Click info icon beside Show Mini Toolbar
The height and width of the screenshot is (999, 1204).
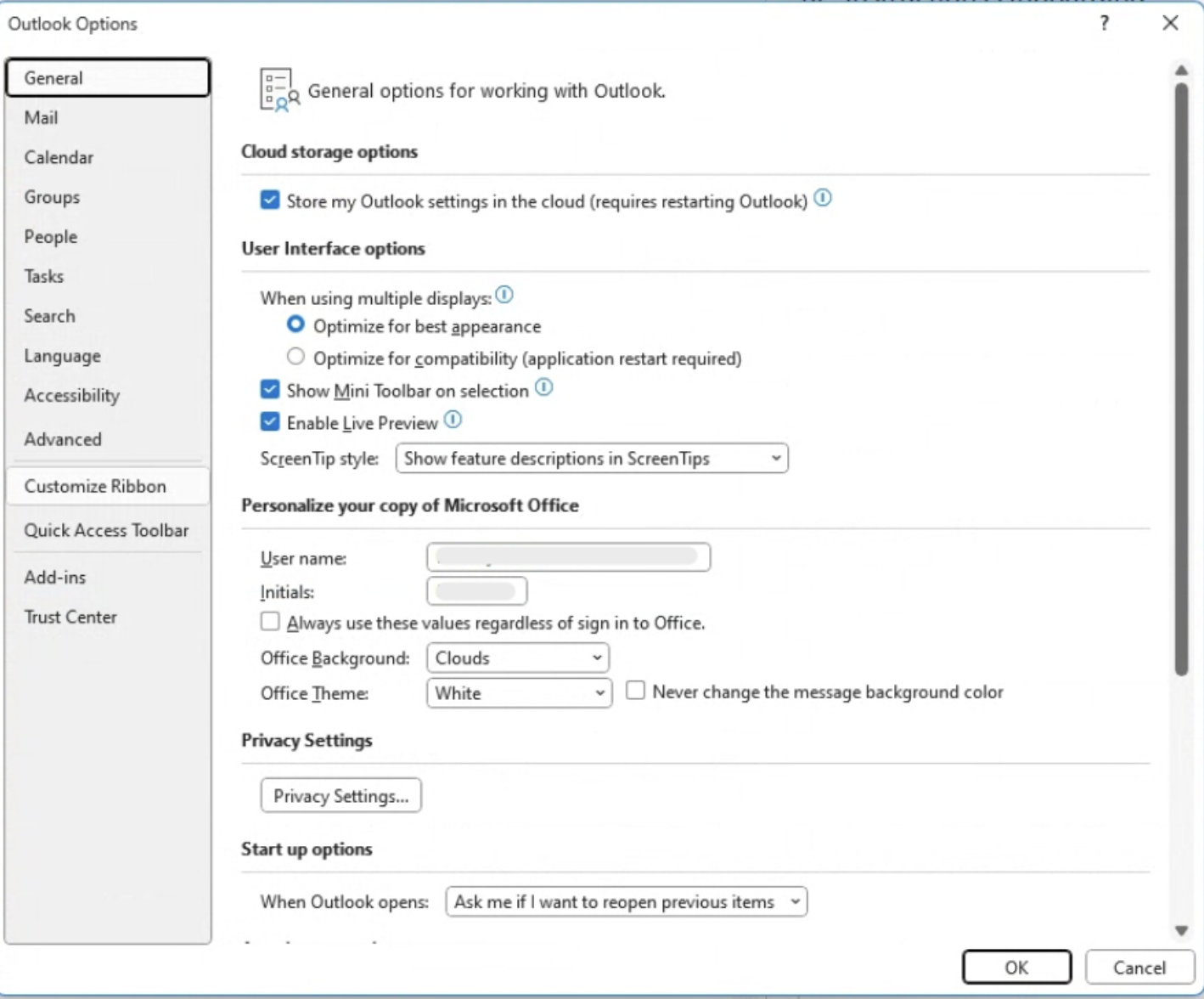[x=544, y=387]
